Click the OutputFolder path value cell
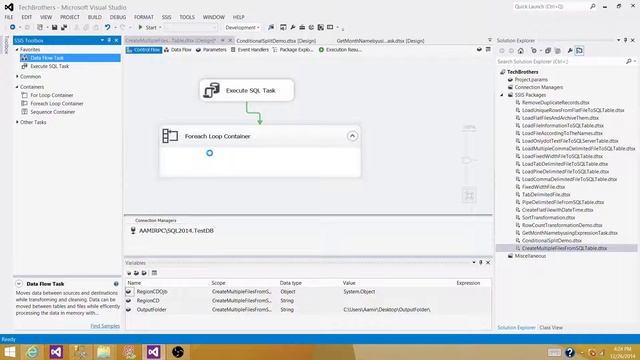Viewport: 640px width, 360px height. pos(387,310)
